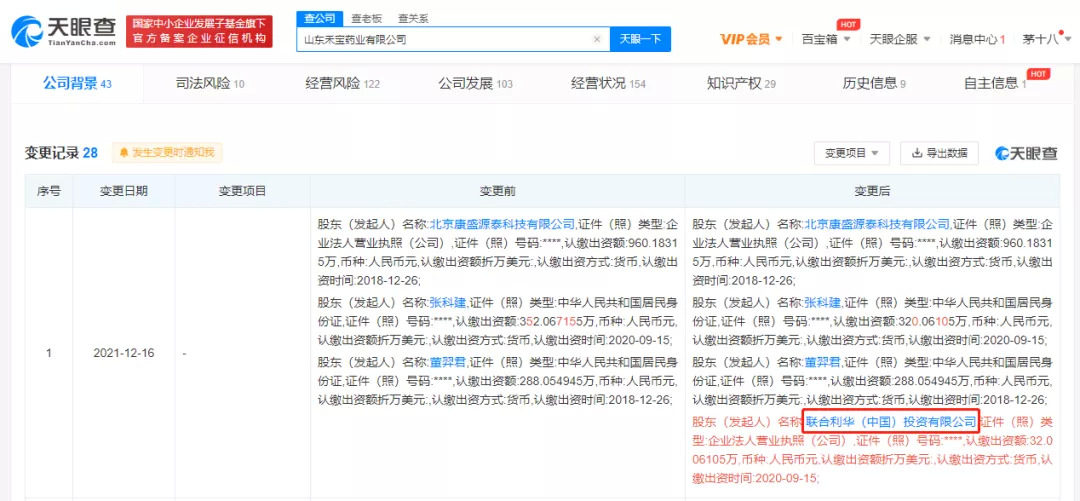Expand the 茅十八 user account menu
1080x501 pixels.
click(1045, 39)
